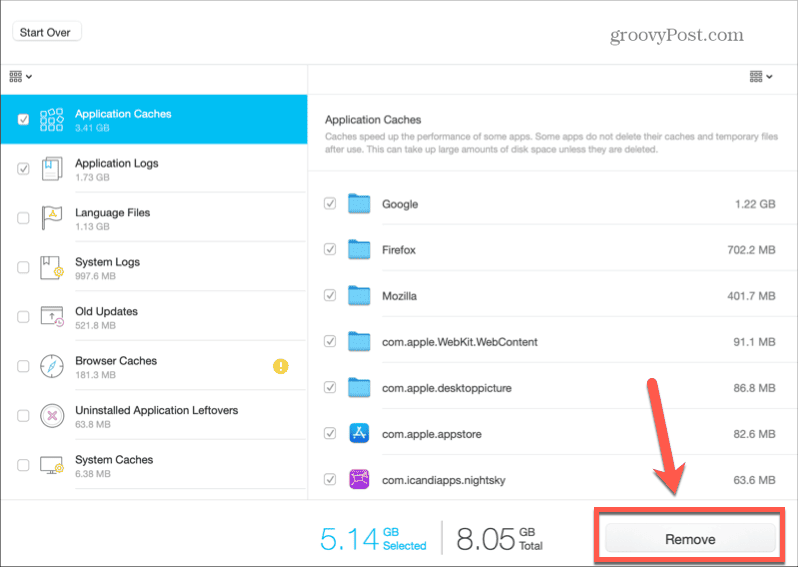
Task: Click the Application Caches heading in details
Action: pos(373,120)
